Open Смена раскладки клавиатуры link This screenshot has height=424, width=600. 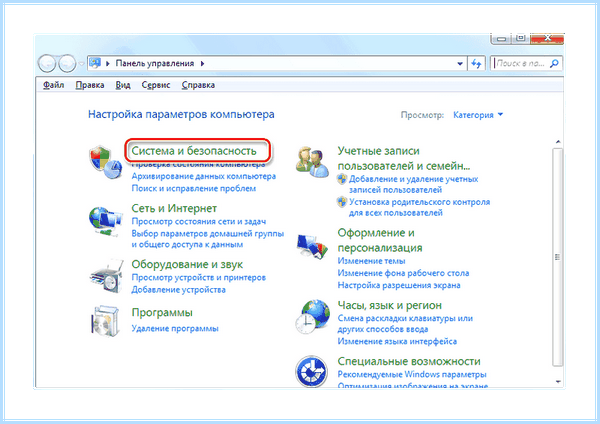pos(405,323)
